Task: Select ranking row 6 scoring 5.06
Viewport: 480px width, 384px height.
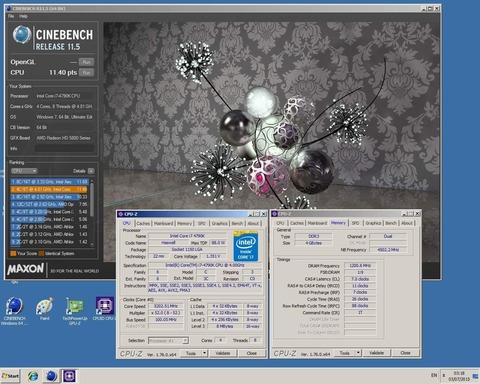Action: 50,219
